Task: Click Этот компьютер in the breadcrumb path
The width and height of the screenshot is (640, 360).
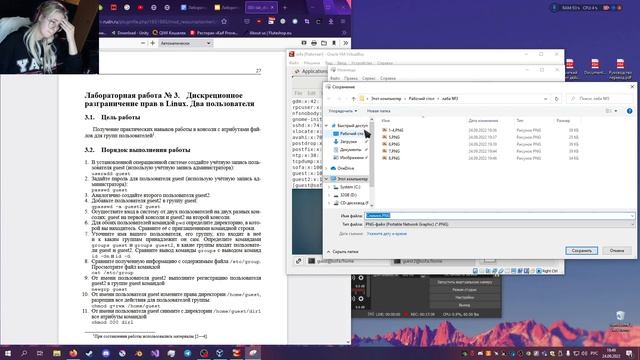Action: coord(386,99)
